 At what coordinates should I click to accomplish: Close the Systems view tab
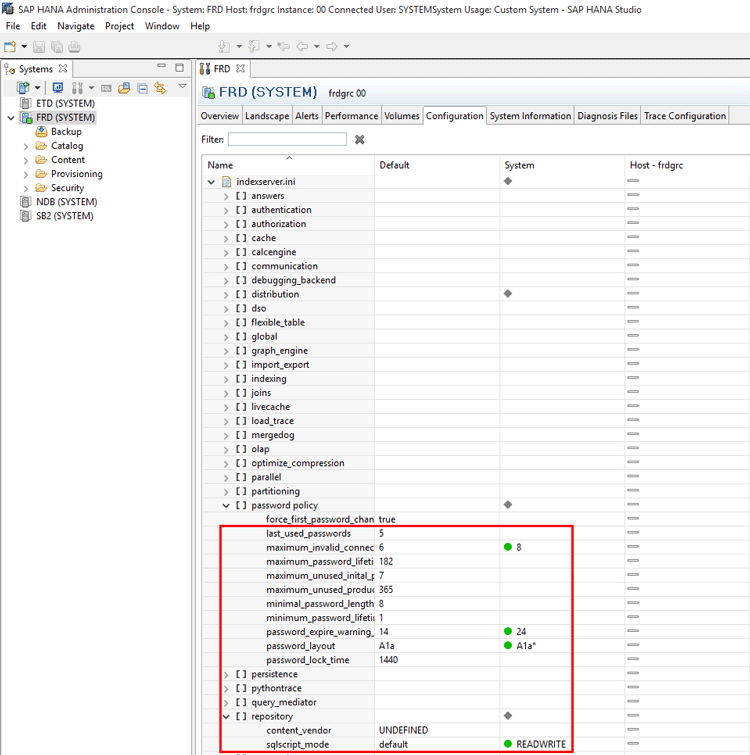tap(63, 68)
